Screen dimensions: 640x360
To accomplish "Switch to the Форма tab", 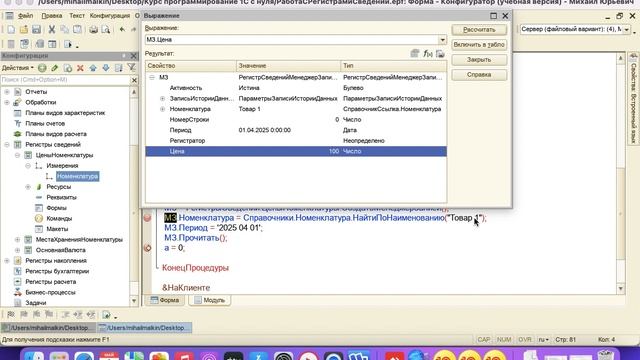I will [165, 300].
